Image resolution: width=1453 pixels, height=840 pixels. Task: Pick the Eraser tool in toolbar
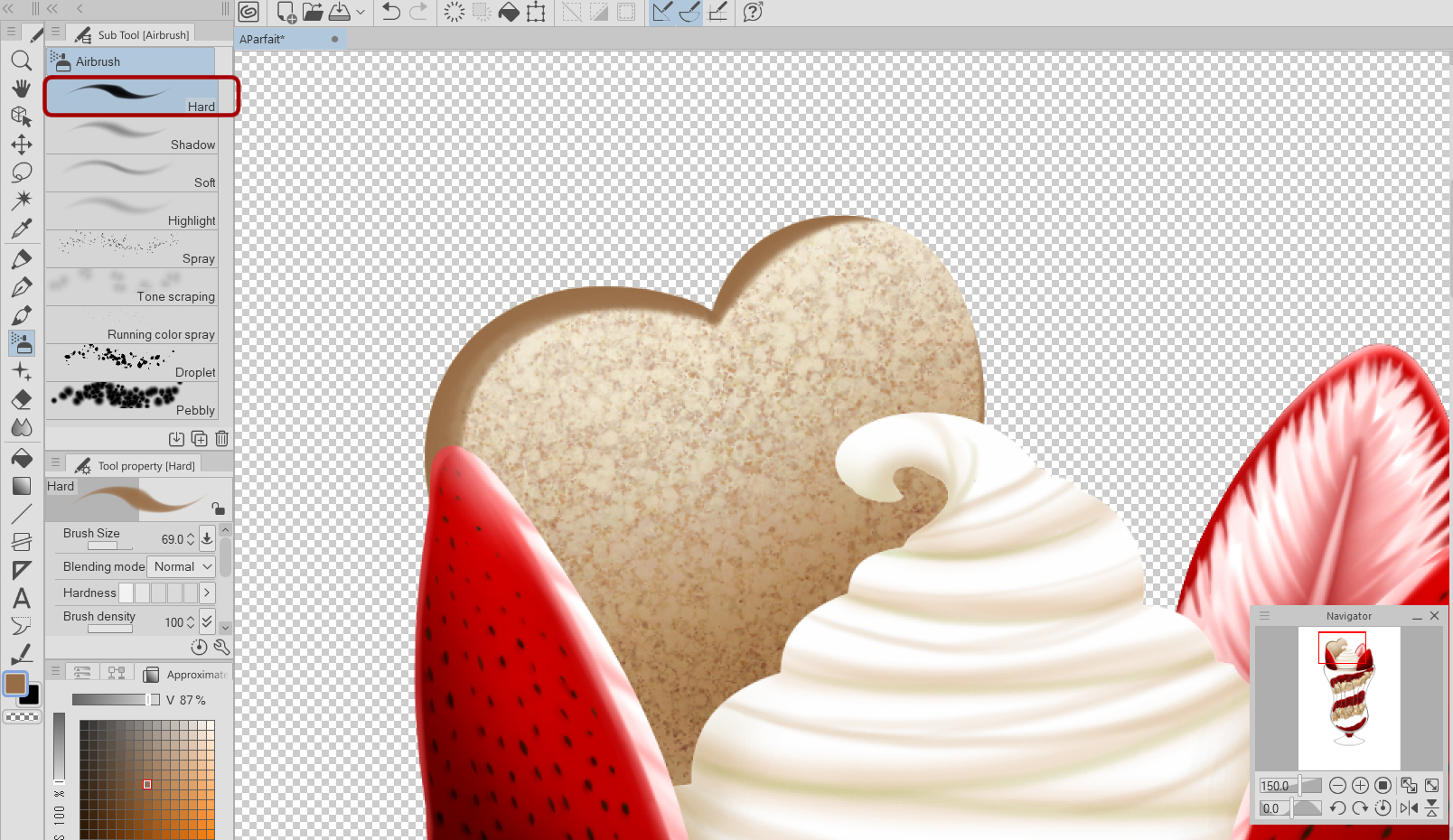(x=22, y=399)
